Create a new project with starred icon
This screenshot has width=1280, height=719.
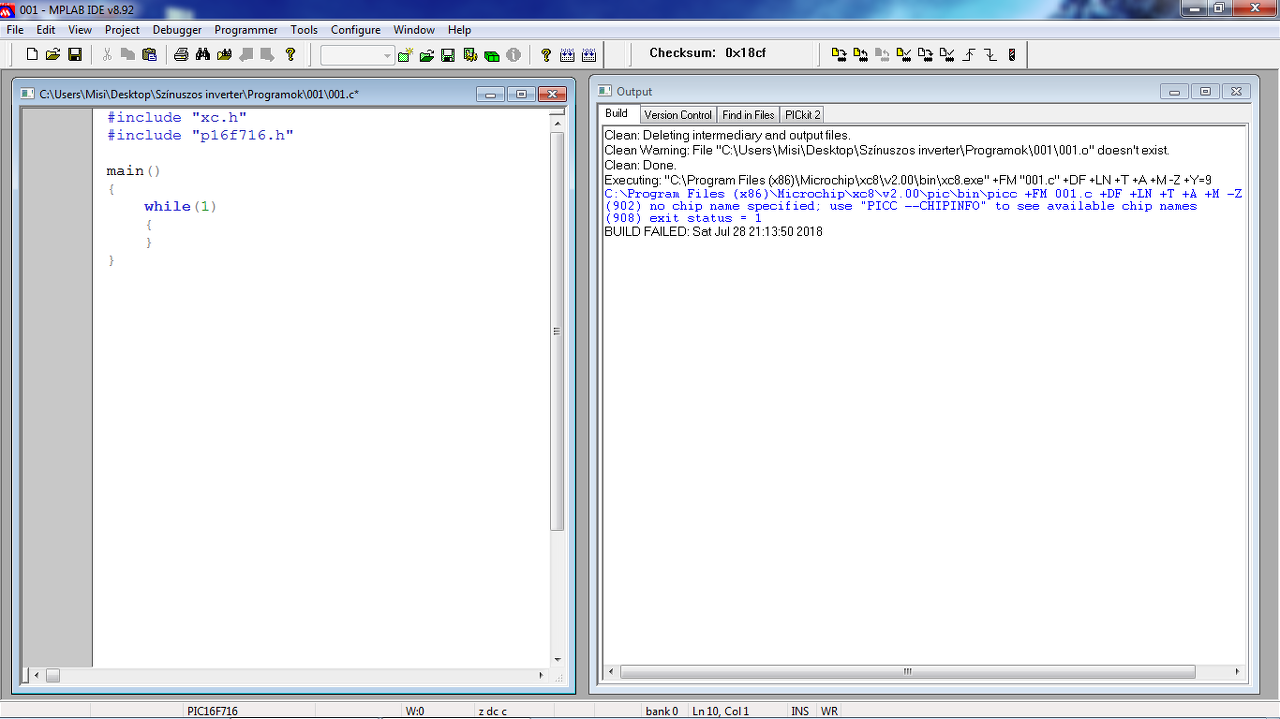(405, 55)
